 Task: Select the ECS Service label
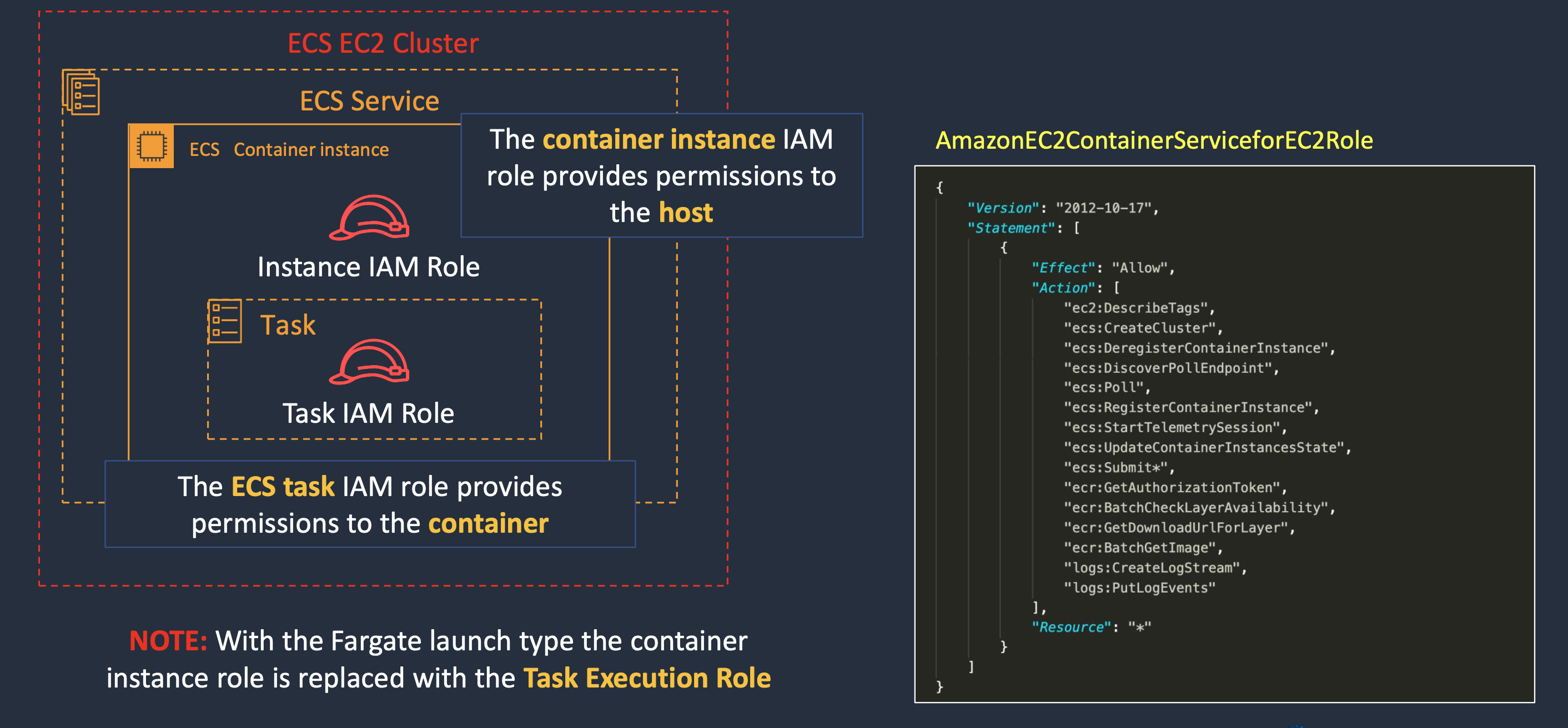pos(369,101)
